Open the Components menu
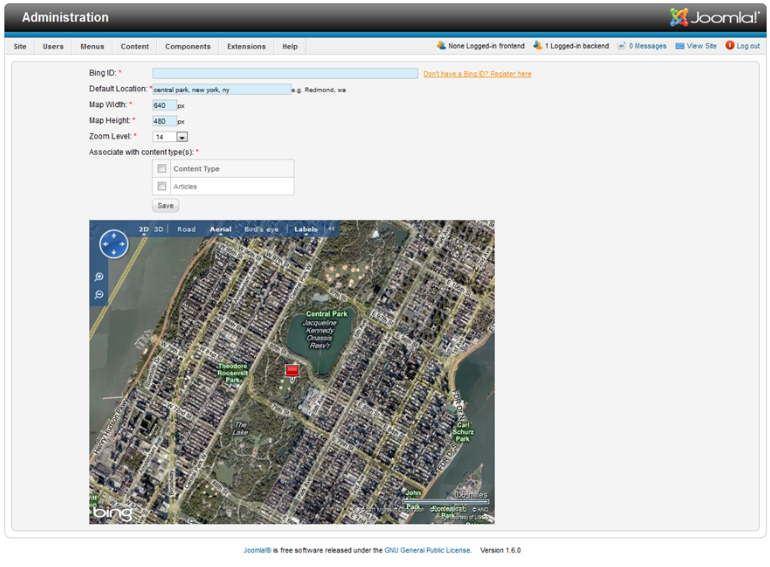Viewport: 770px width, 567px height. [188, 47]
